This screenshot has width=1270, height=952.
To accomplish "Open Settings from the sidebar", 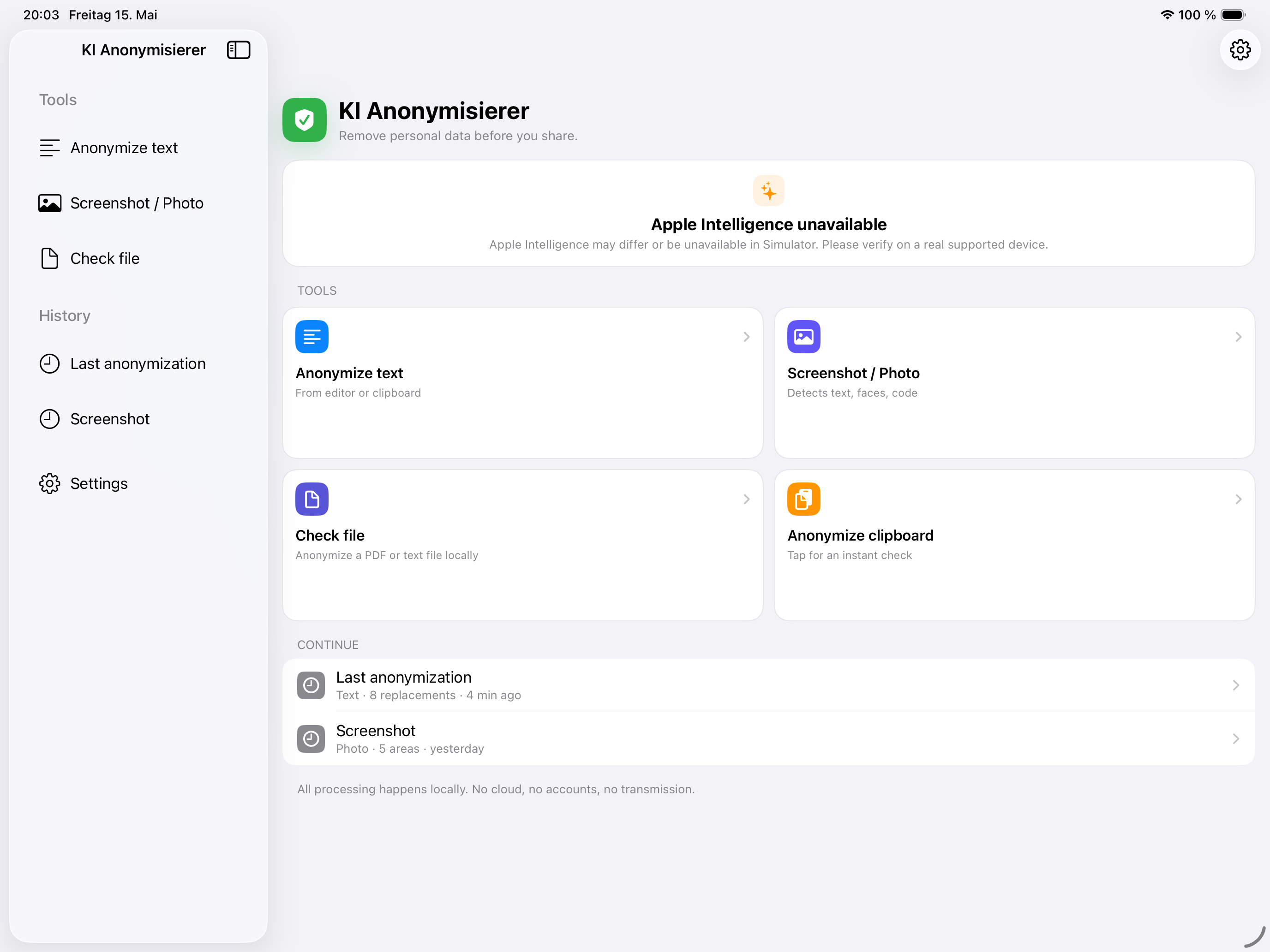I will coord(138,484).
